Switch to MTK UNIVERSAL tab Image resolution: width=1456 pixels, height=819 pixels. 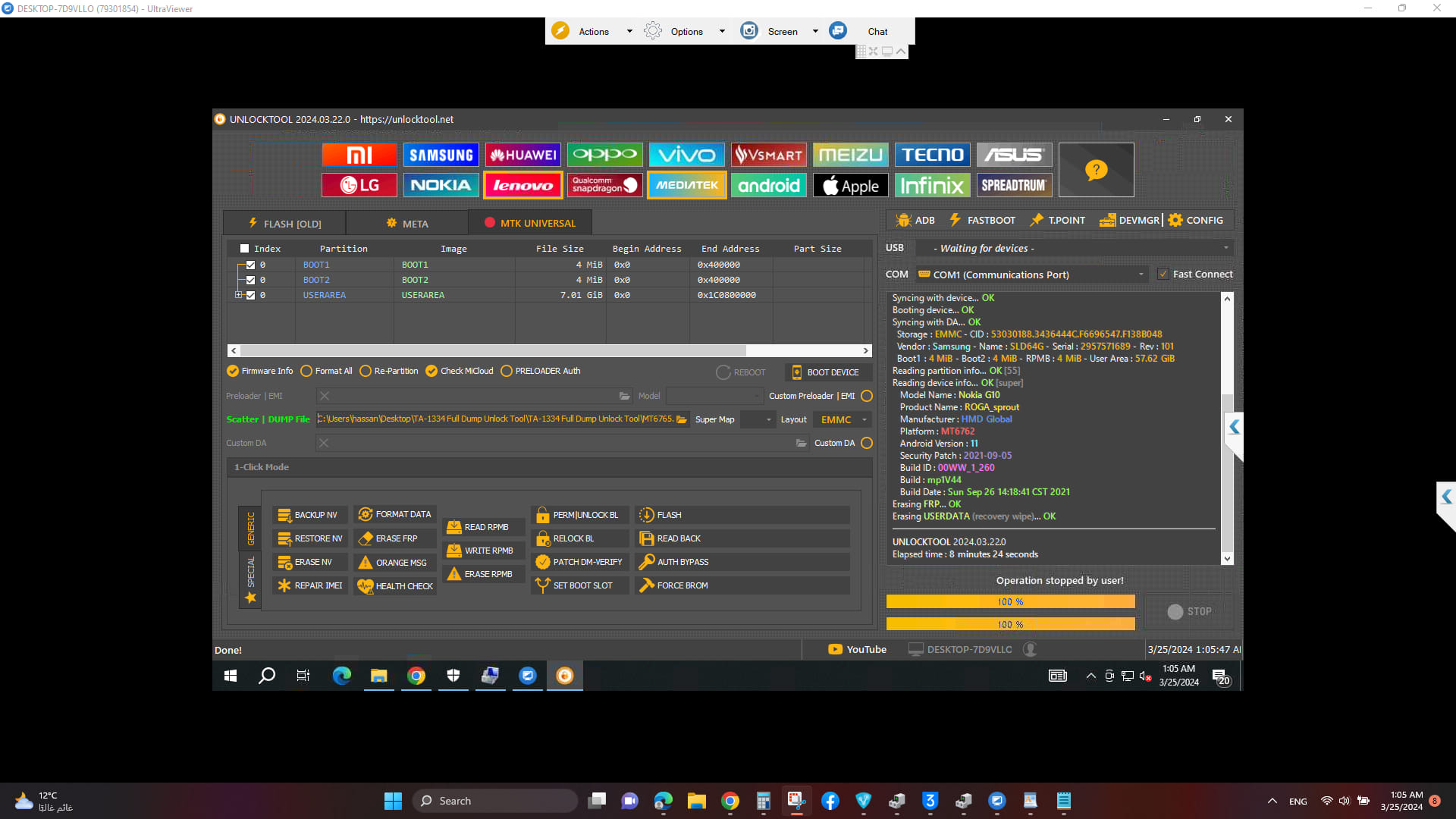coord(530,223)
